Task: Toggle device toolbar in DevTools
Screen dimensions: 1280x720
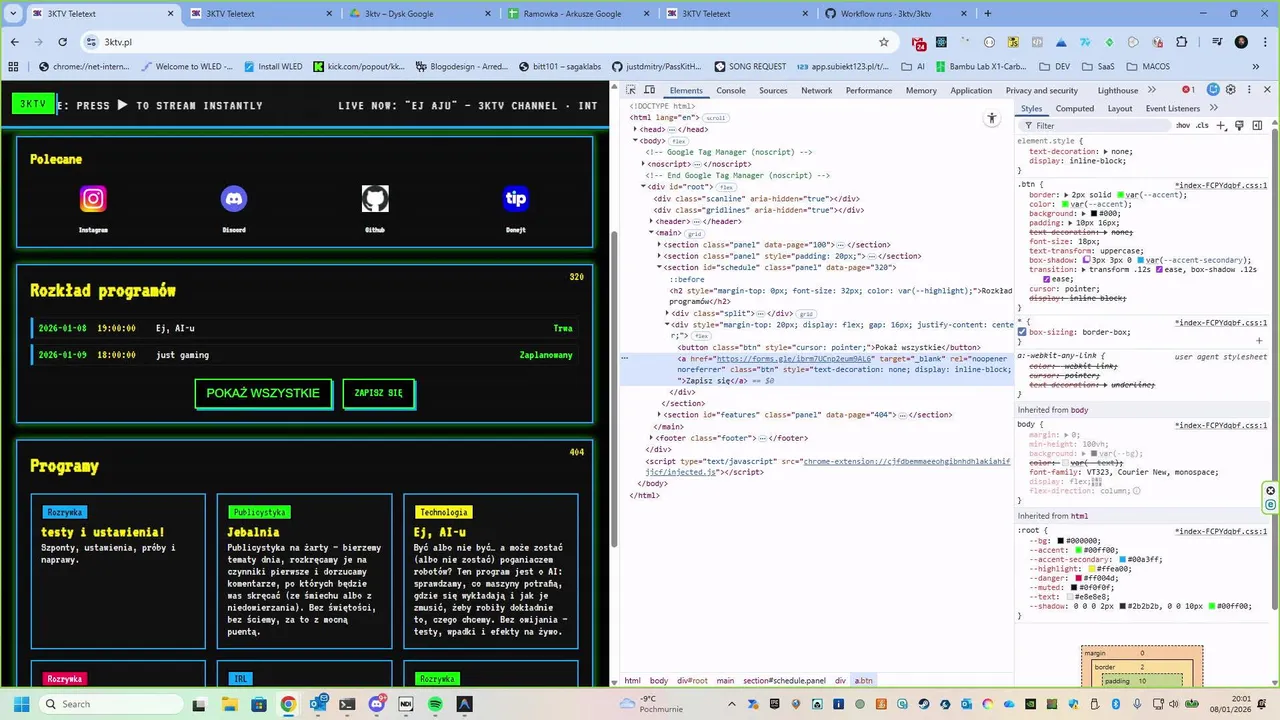Action: pos(651,90)
